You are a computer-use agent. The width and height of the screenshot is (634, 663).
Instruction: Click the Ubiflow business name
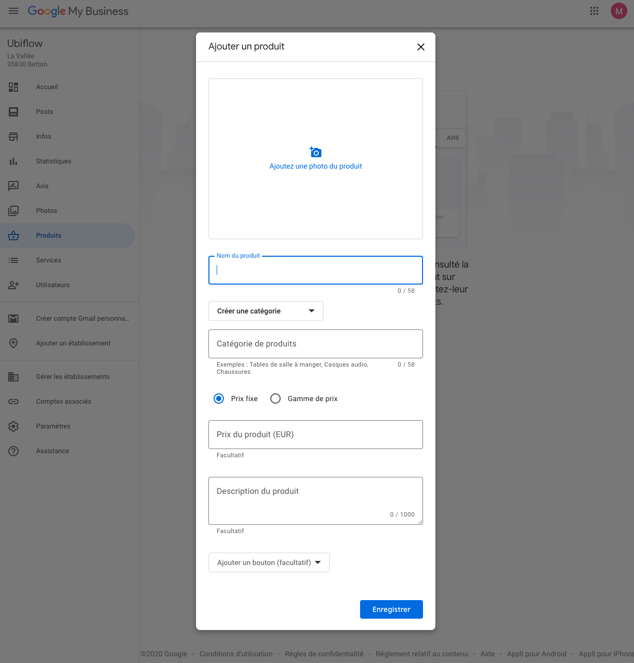click(x=25, y=44)
